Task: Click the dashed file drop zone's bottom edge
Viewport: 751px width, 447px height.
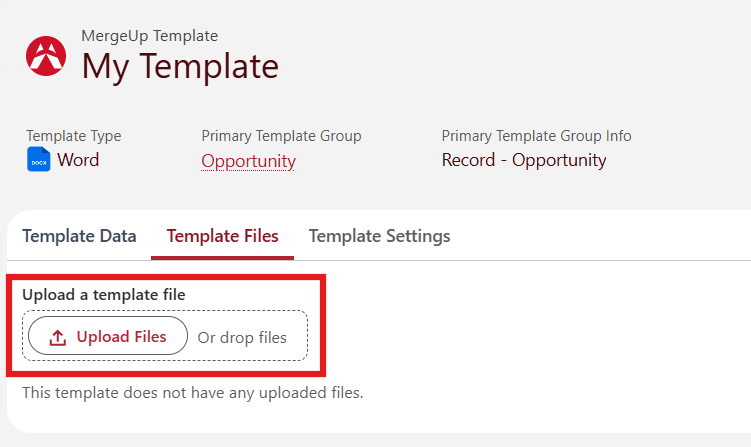Action: click(165, 360)
